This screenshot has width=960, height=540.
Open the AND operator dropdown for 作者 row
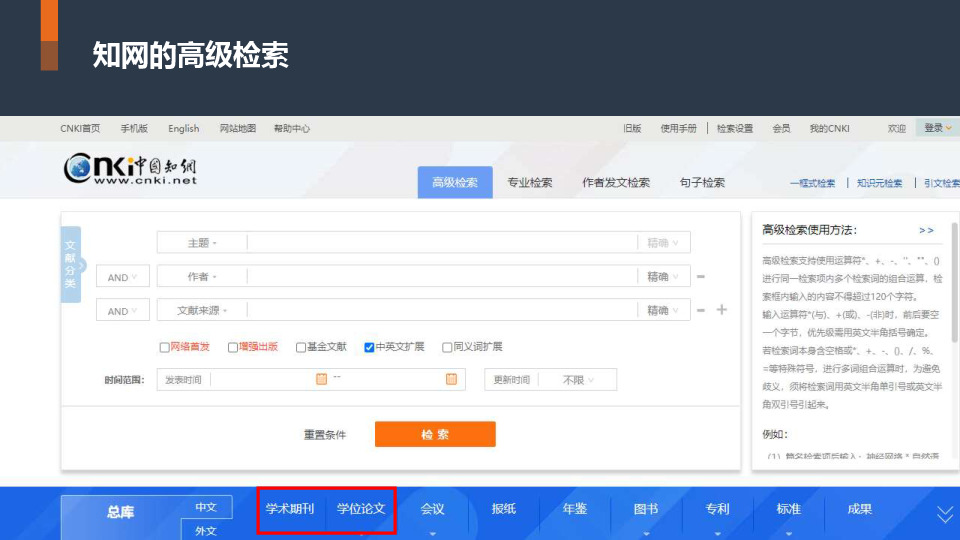(122, 277)
